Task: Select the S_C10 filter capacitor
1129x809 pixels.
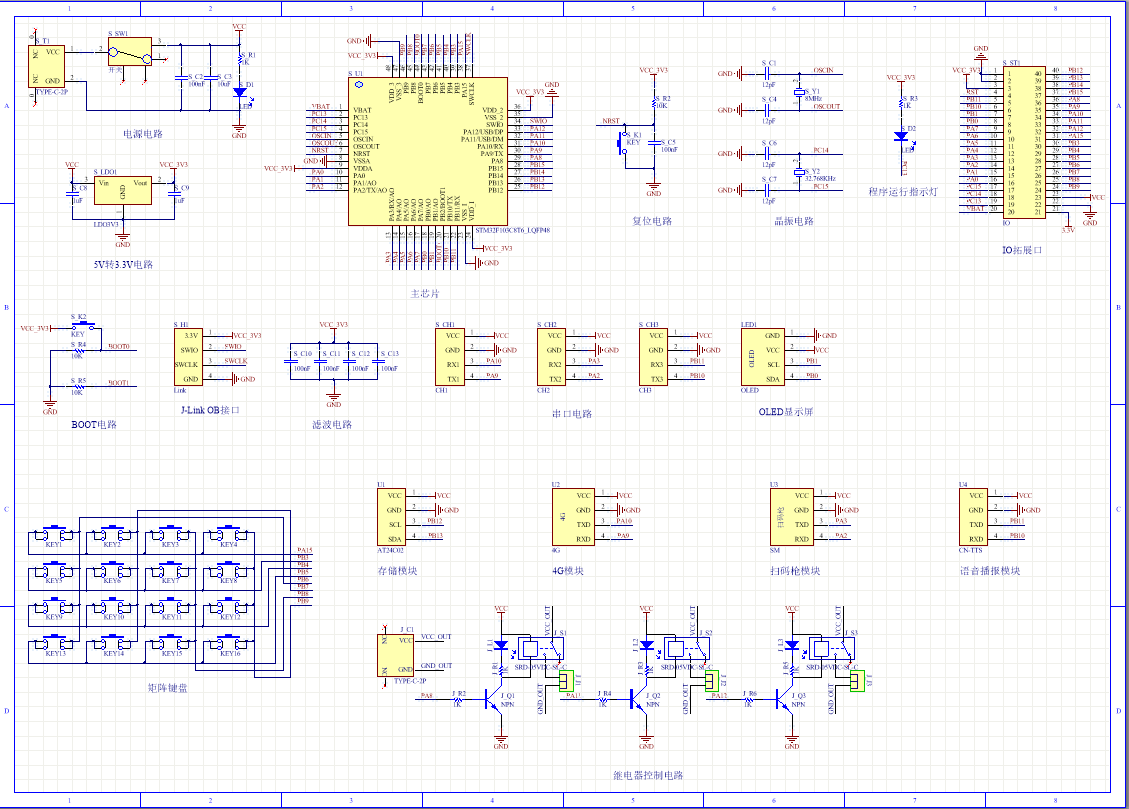Action: tap(290, 359)
